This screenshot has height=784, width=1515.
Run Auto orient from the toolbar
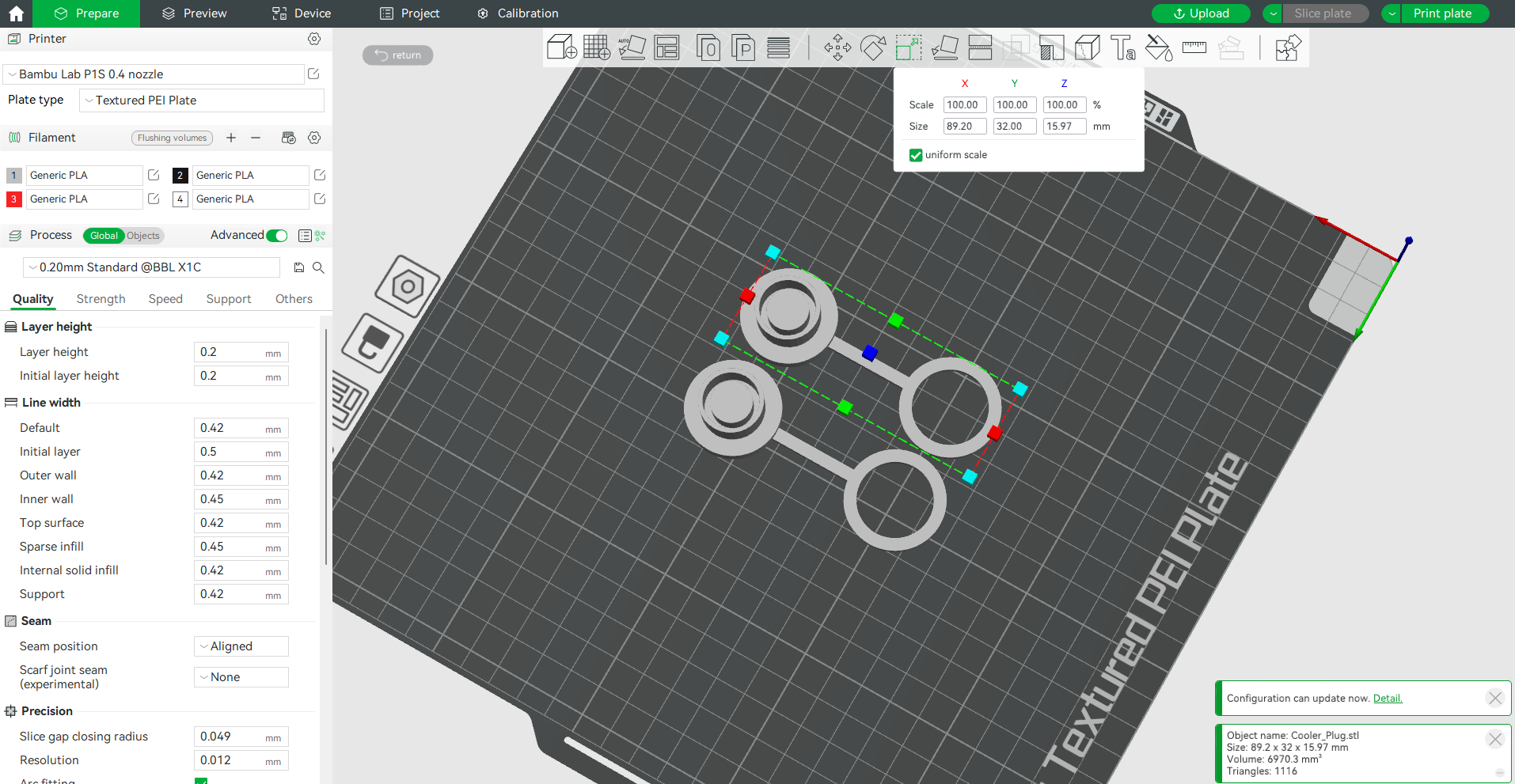point(632,47)
